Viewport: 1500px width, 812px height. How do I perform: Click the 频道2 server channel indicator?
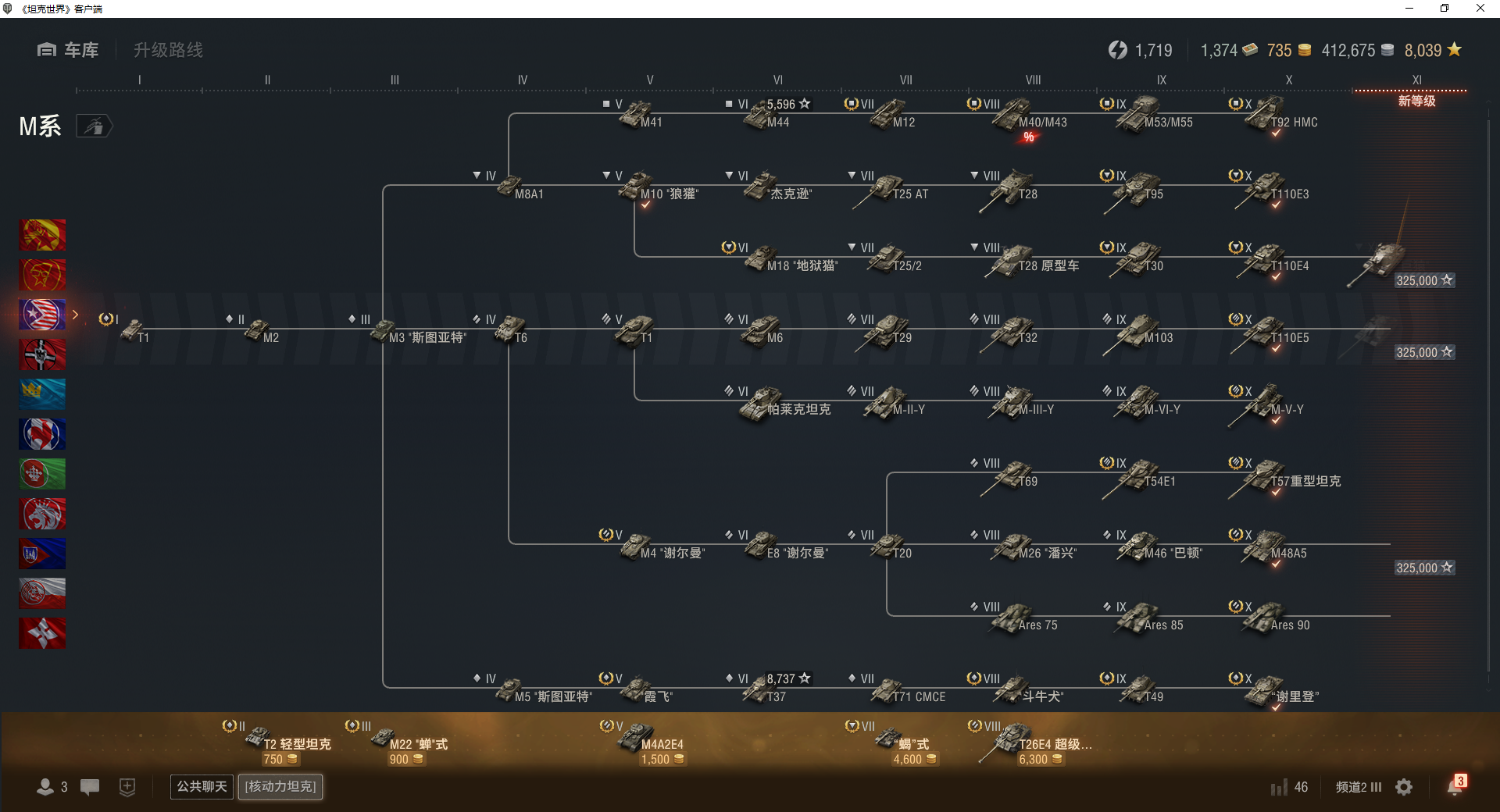[x=1358, y=787]
